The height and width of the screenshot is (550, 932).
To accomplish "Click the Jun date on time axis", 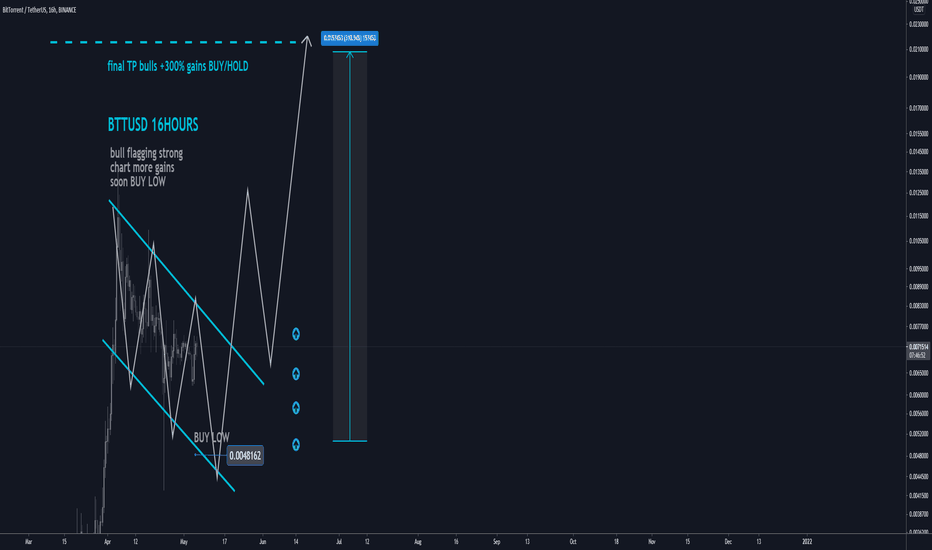I will point(263,542).
